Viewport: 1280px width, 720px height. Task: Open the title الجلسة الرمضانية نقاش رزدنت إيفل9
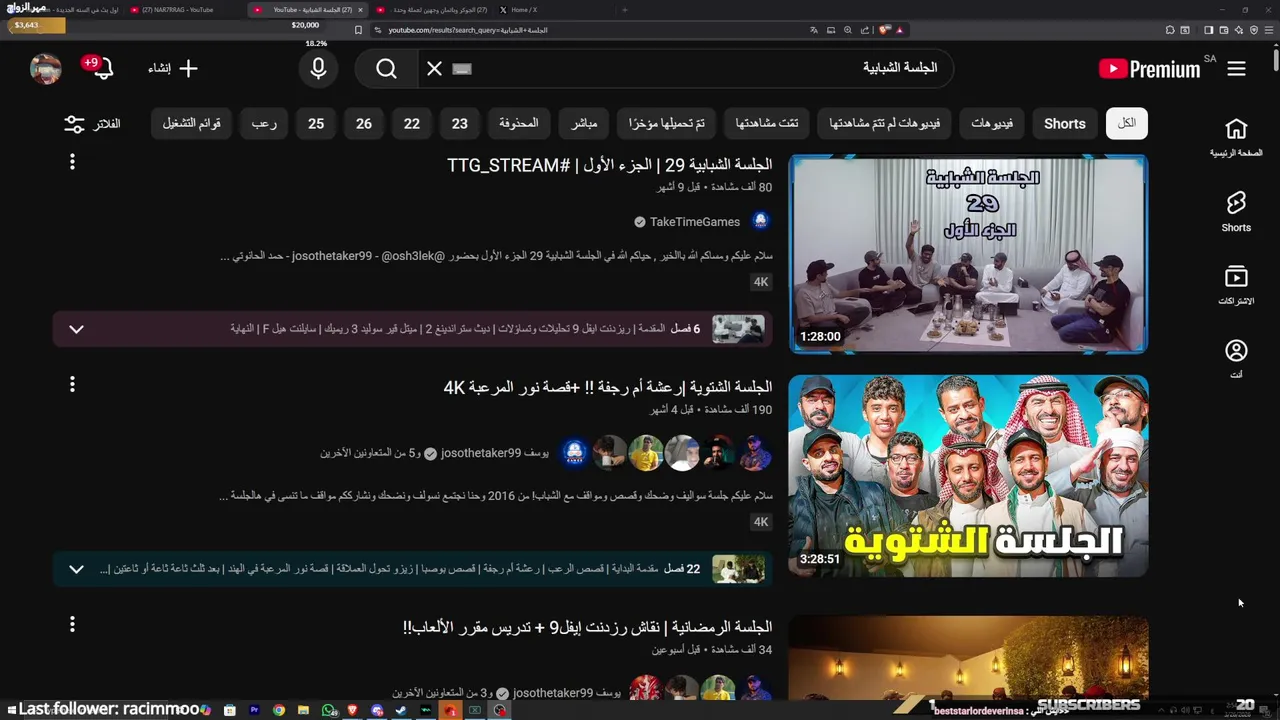[587, 627]
